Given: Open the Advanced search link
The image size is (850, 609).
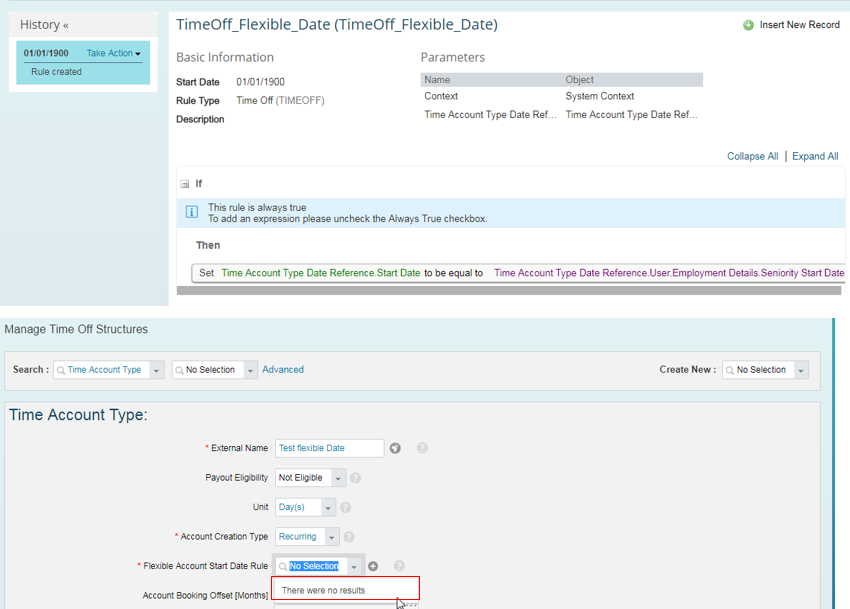Looking at the screenshot, I should [x=283, y=369].
